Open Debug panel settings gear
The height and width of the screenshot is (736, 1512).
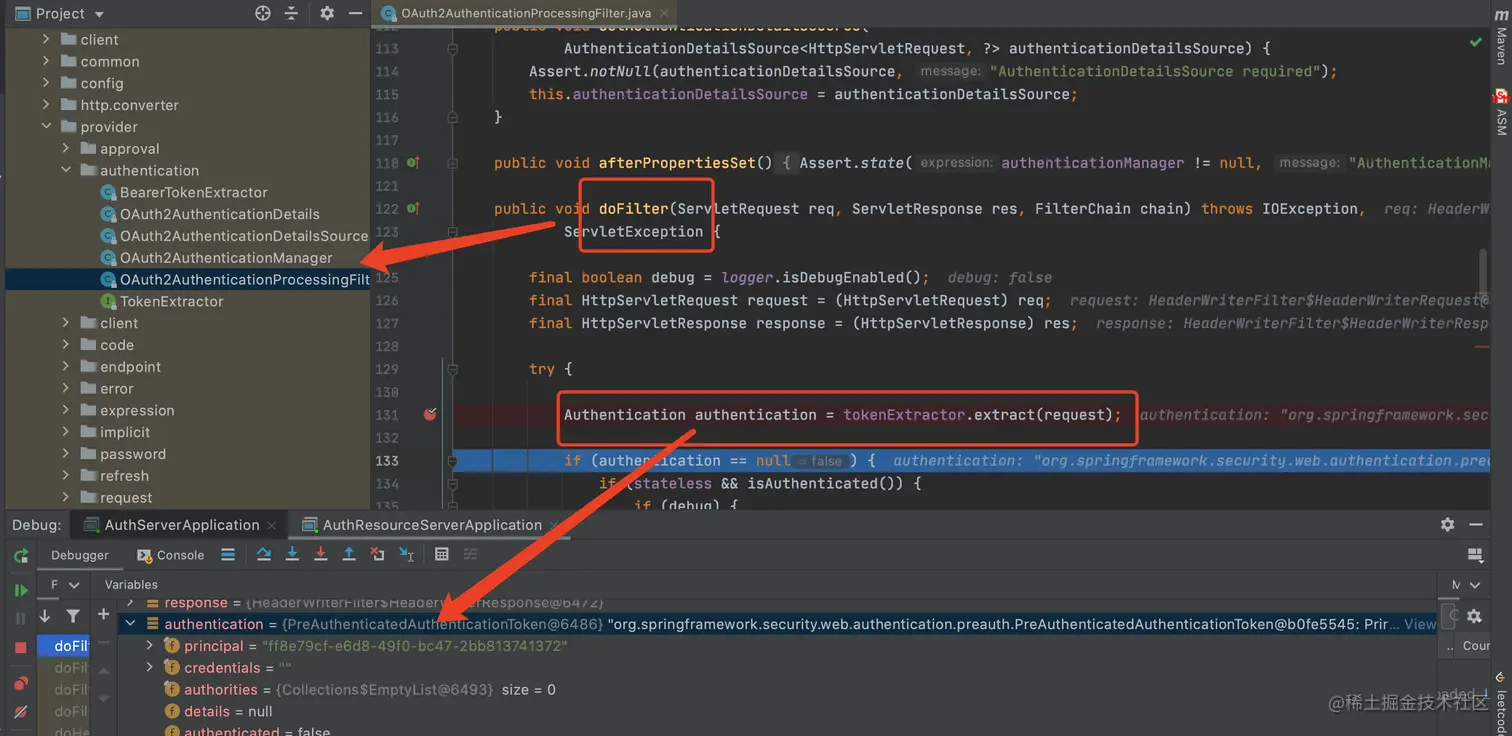point(1447,524)
